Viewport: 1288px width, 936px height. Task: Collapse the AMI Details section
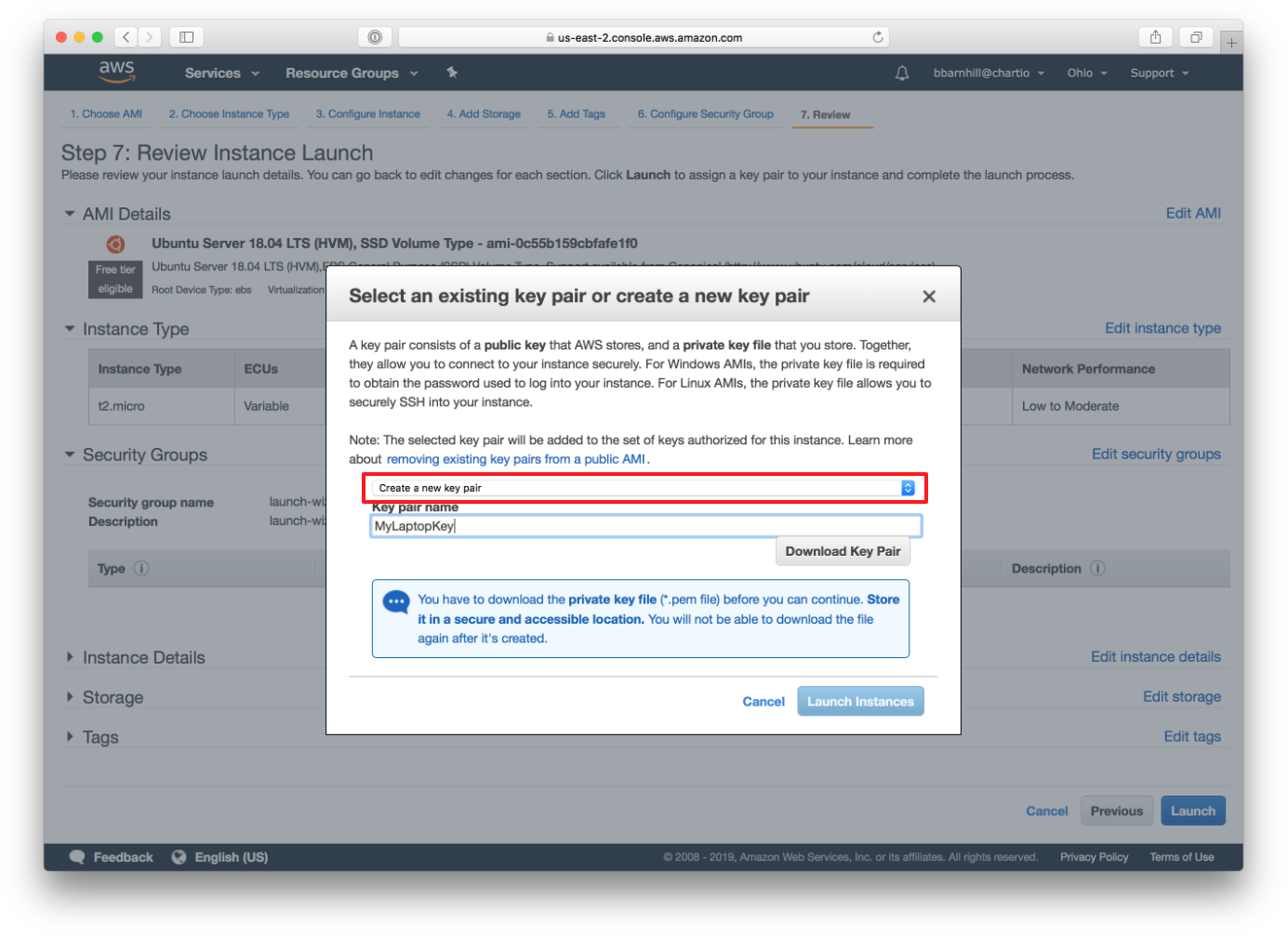point(70,213)
